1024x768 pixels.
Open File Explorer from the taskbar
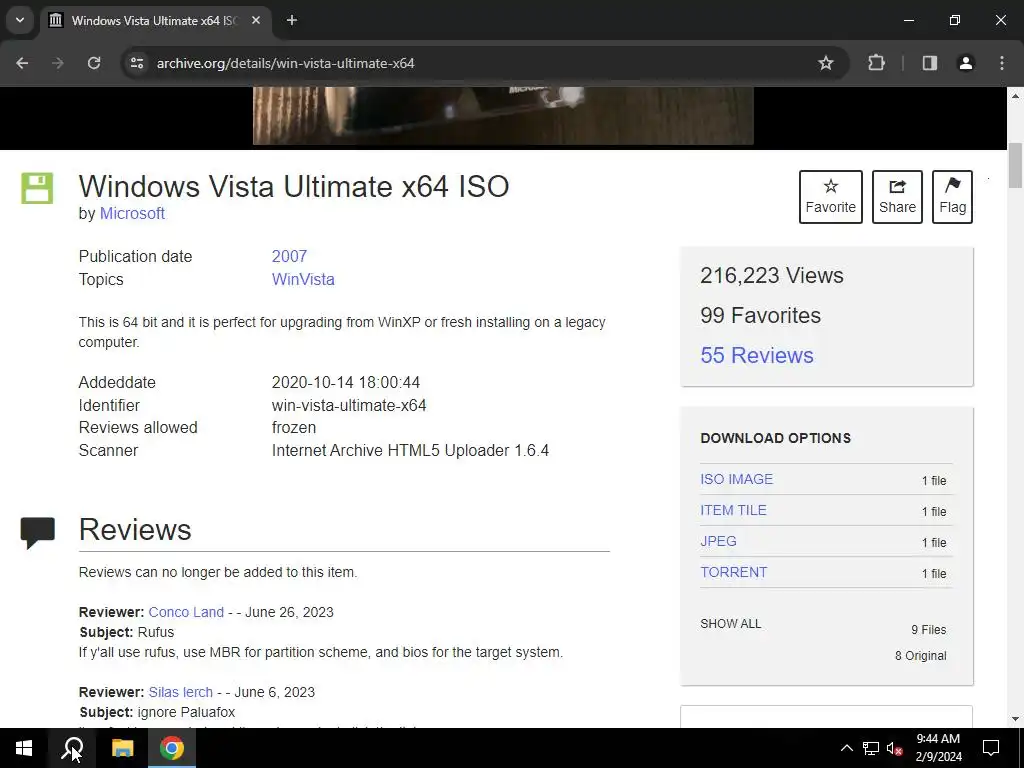point(122,748)
